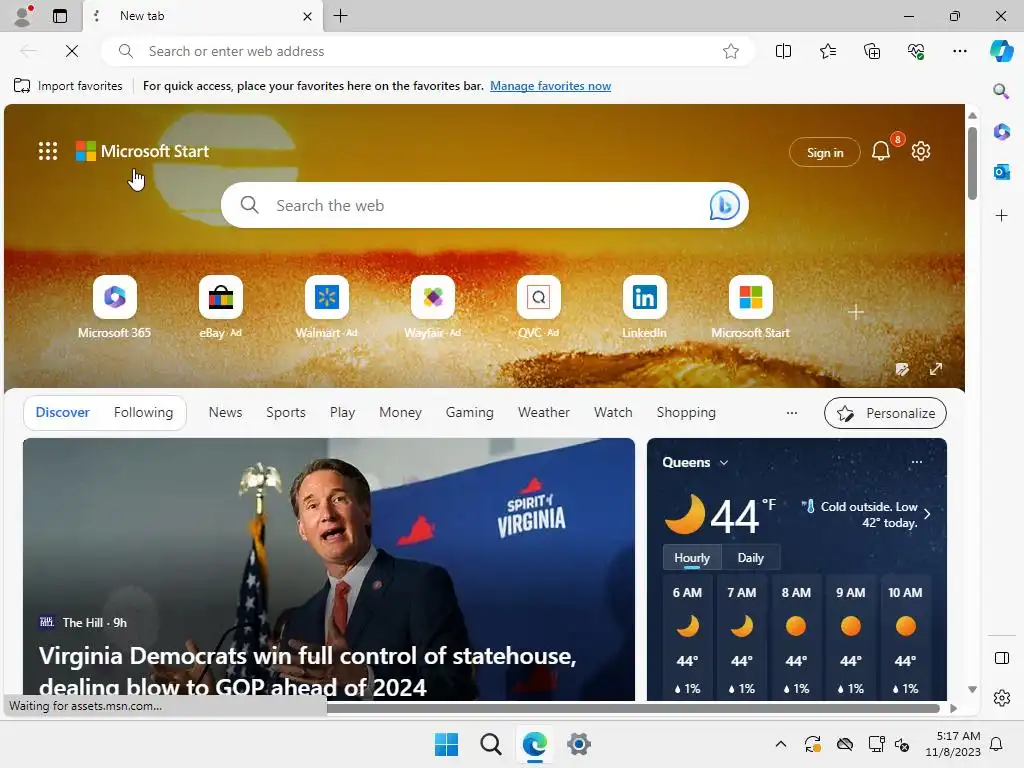This screenshot has width=1024, height=768.
Task: Switch weather to Daily view
Action: coord(750,558)
